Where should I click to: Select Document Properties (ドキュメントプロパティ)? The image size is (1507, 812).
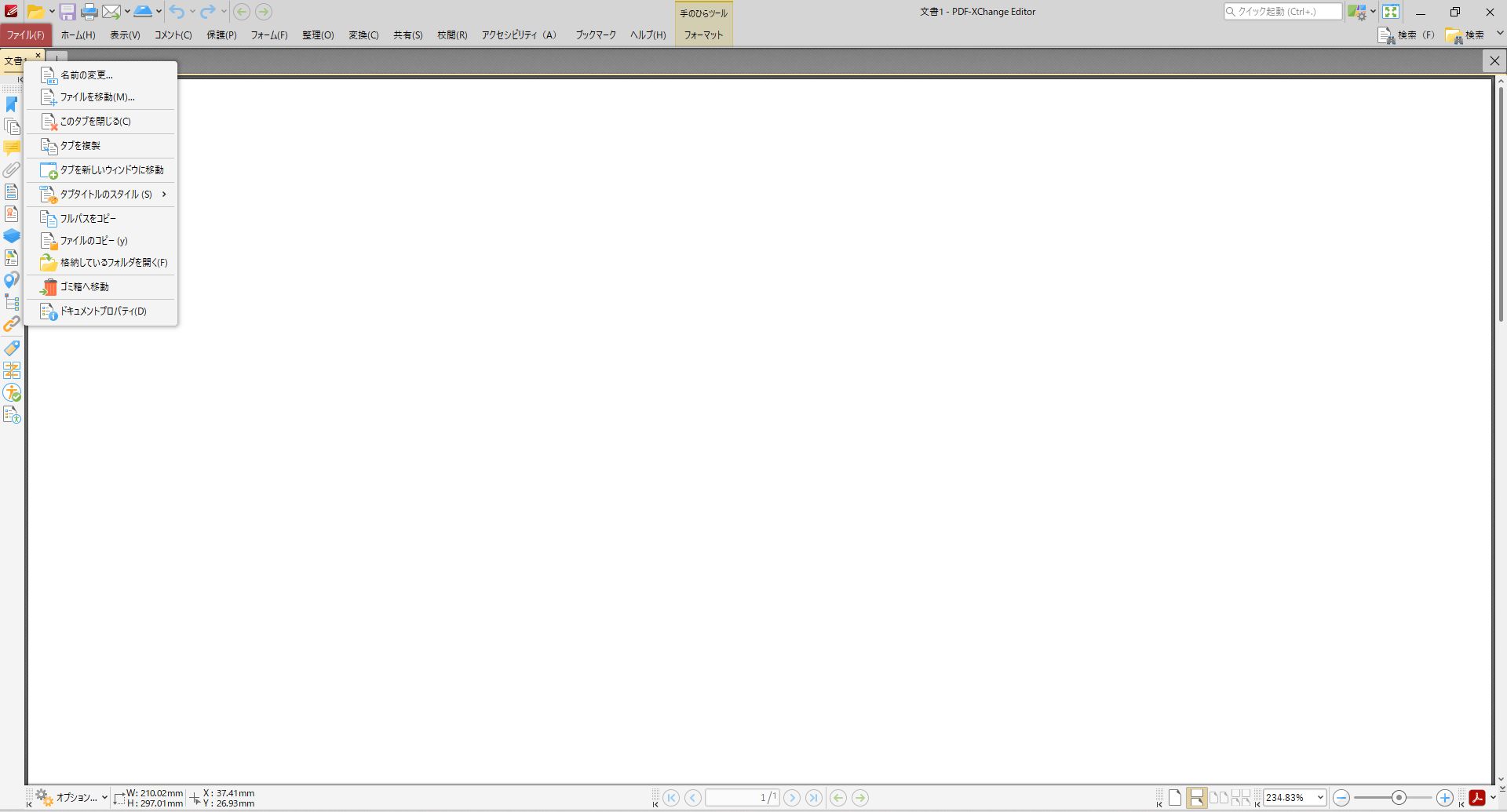coord(100,311)
